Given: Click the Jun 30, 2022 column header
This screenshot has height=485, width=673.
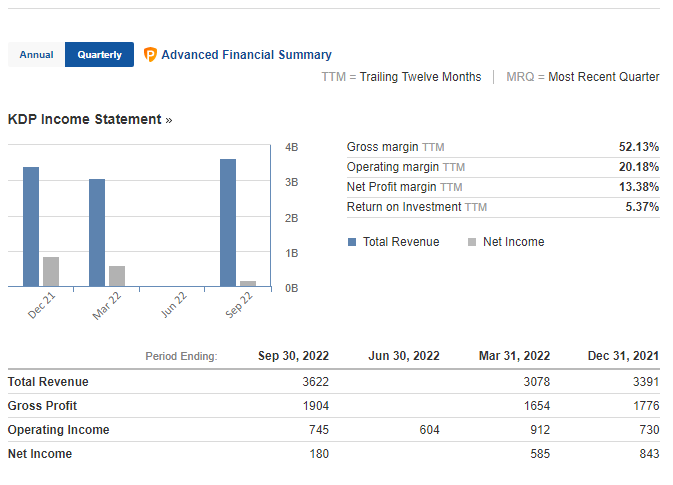Looking at the screenshot, I should click(x=404, y=356).
